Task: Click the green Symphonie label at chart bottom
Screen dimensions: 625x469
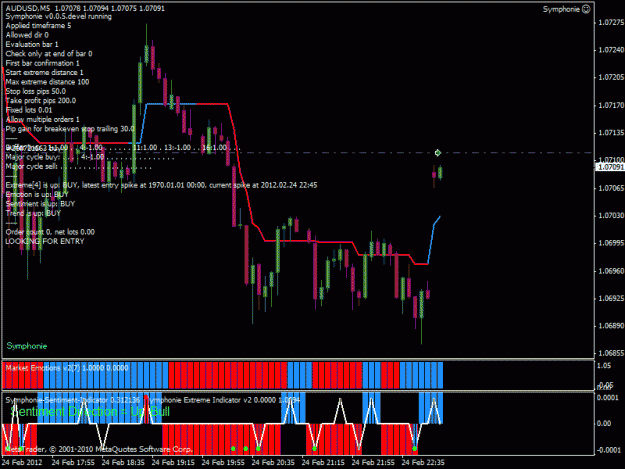Action: [x=27, y=346]
